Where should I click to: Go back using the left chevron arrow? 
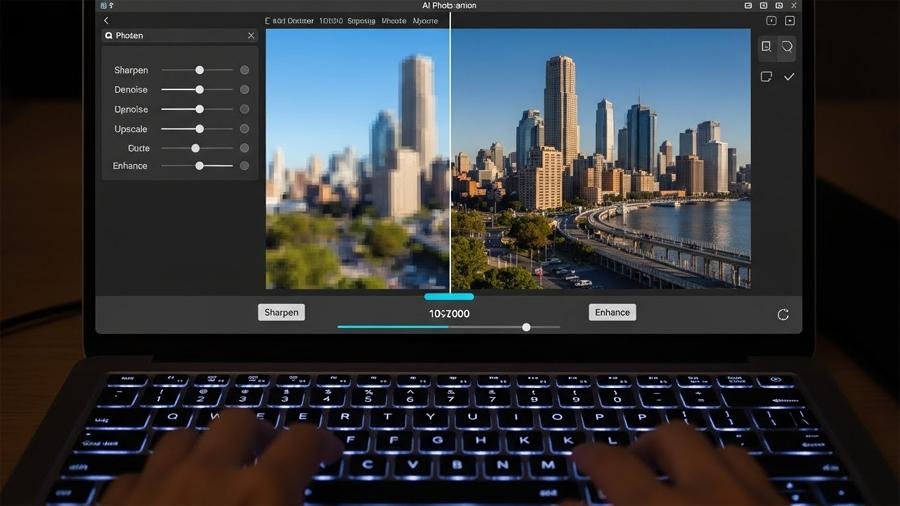coord(106,21)
